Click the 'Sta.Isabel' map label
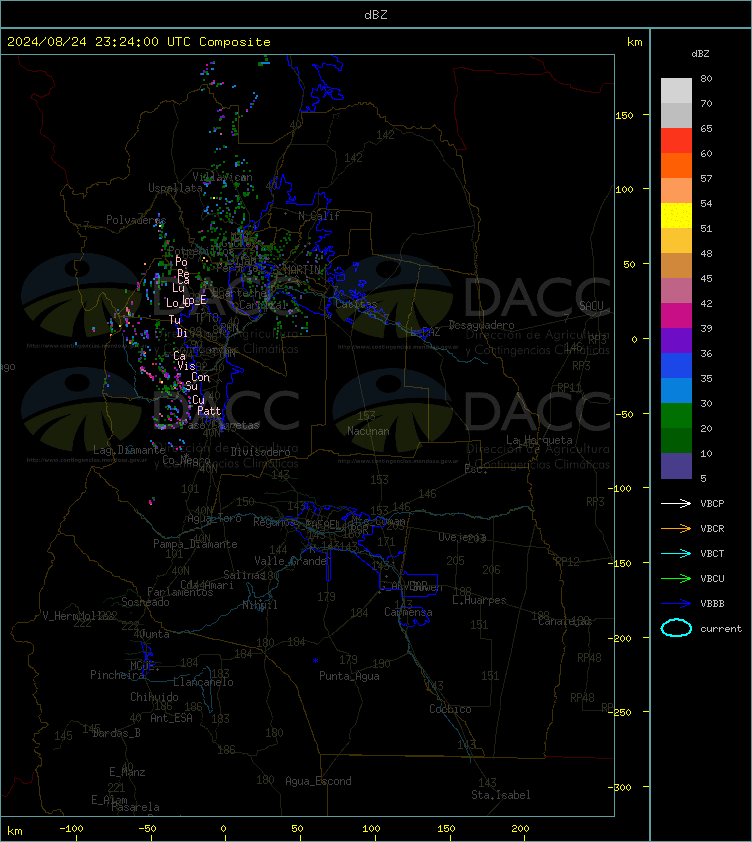752x842 pixels. (501, 795)
